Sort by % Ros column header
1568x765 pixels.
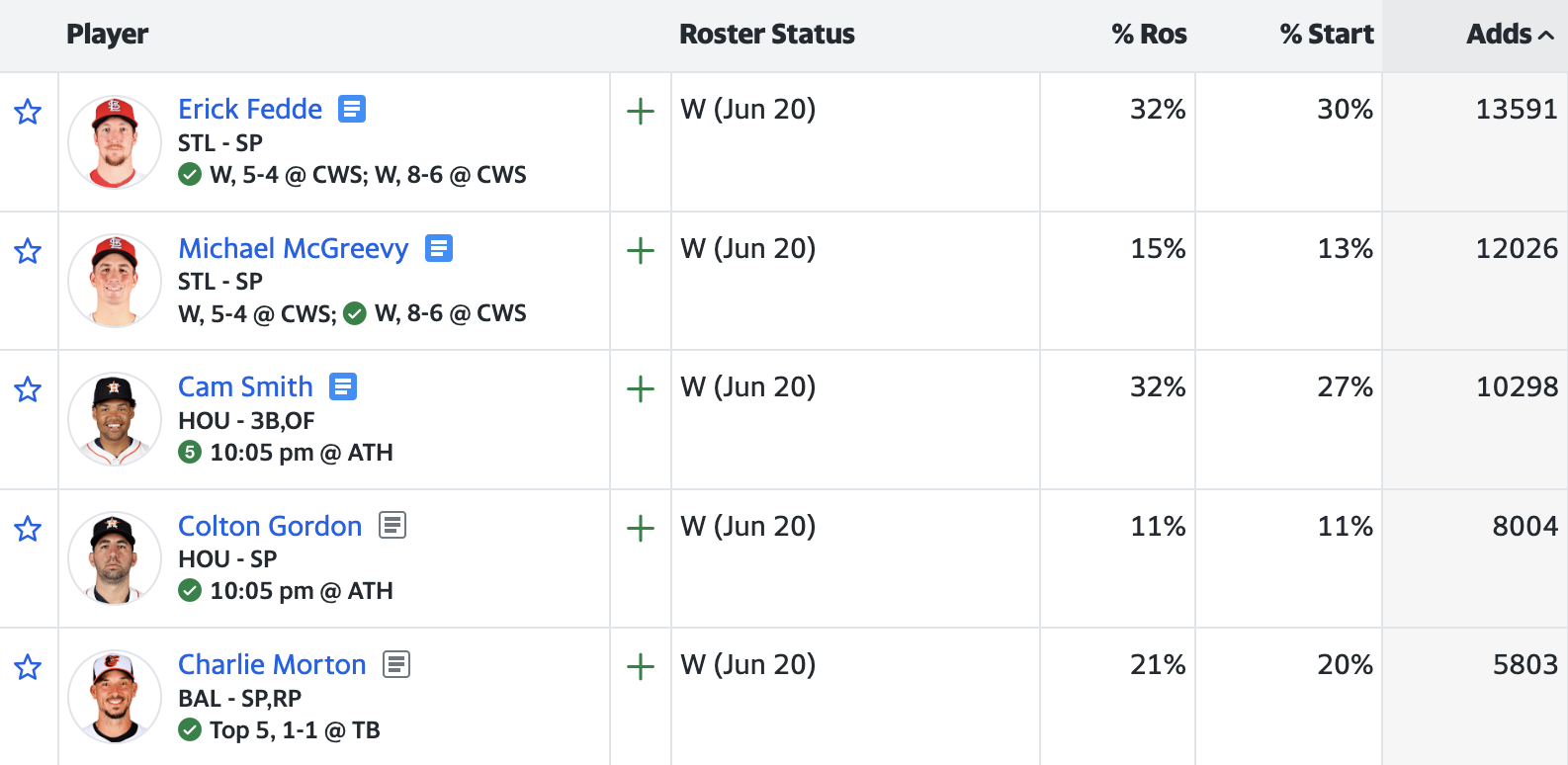click(x=1149, y=35)
